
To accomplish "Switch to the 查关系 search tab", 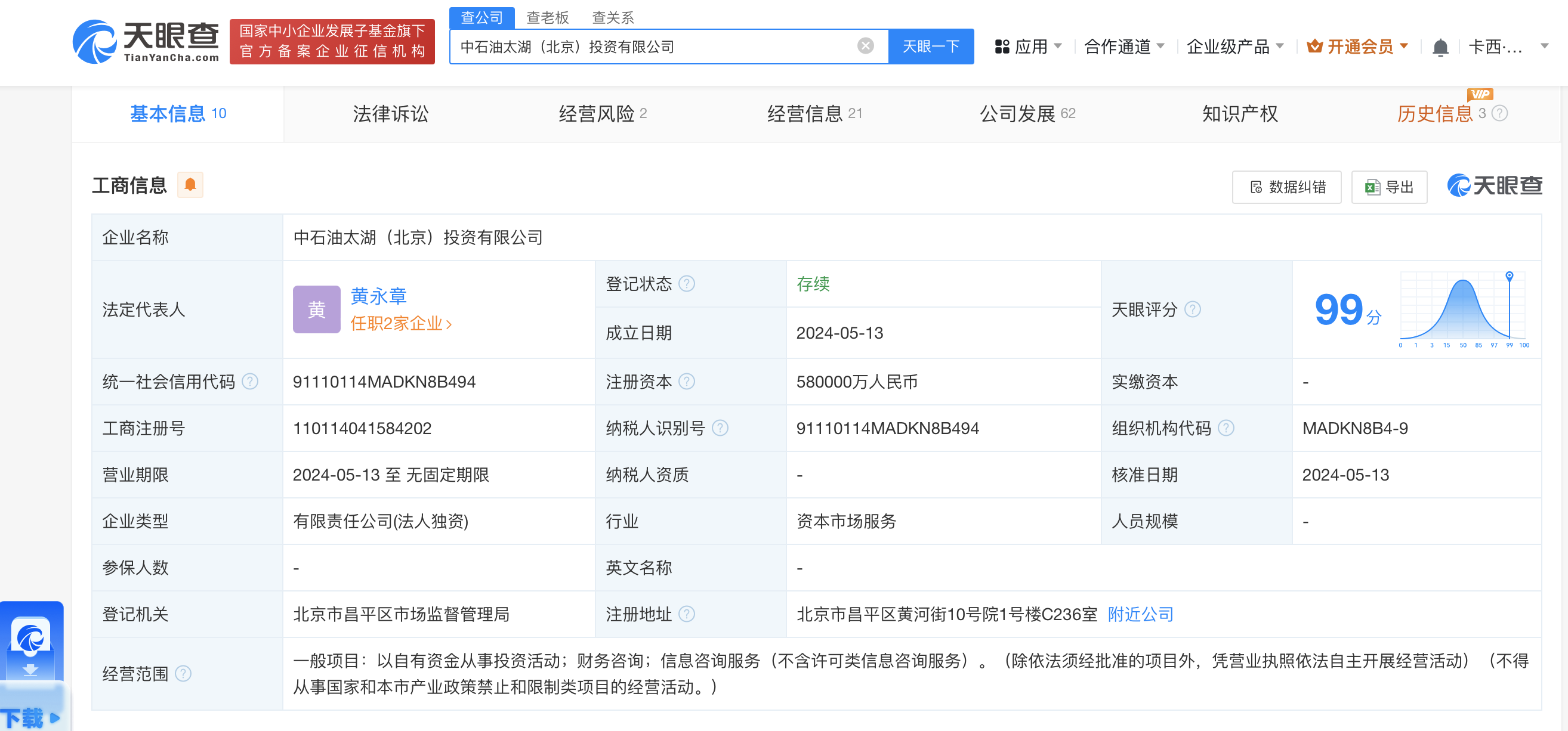I will pyautogui.click(x=613, y=18).
